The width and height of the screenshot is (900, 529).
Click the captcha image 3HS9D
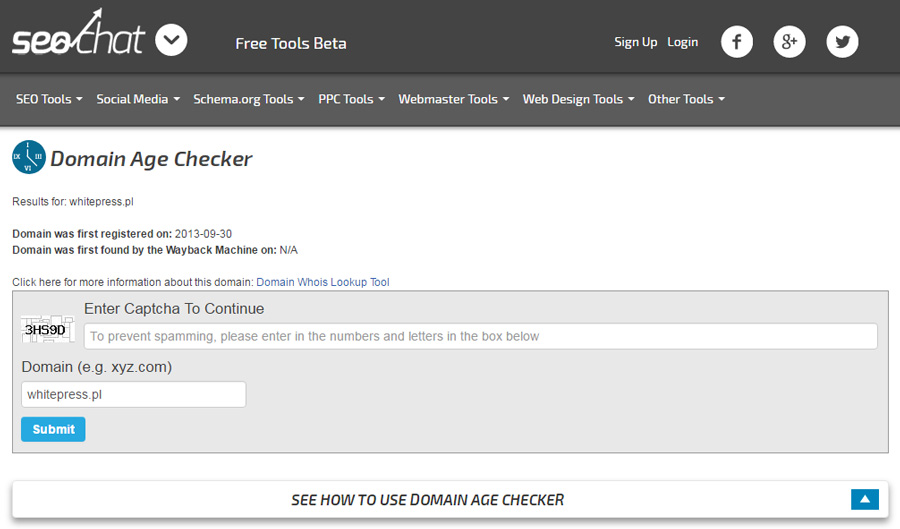(48, 329)
